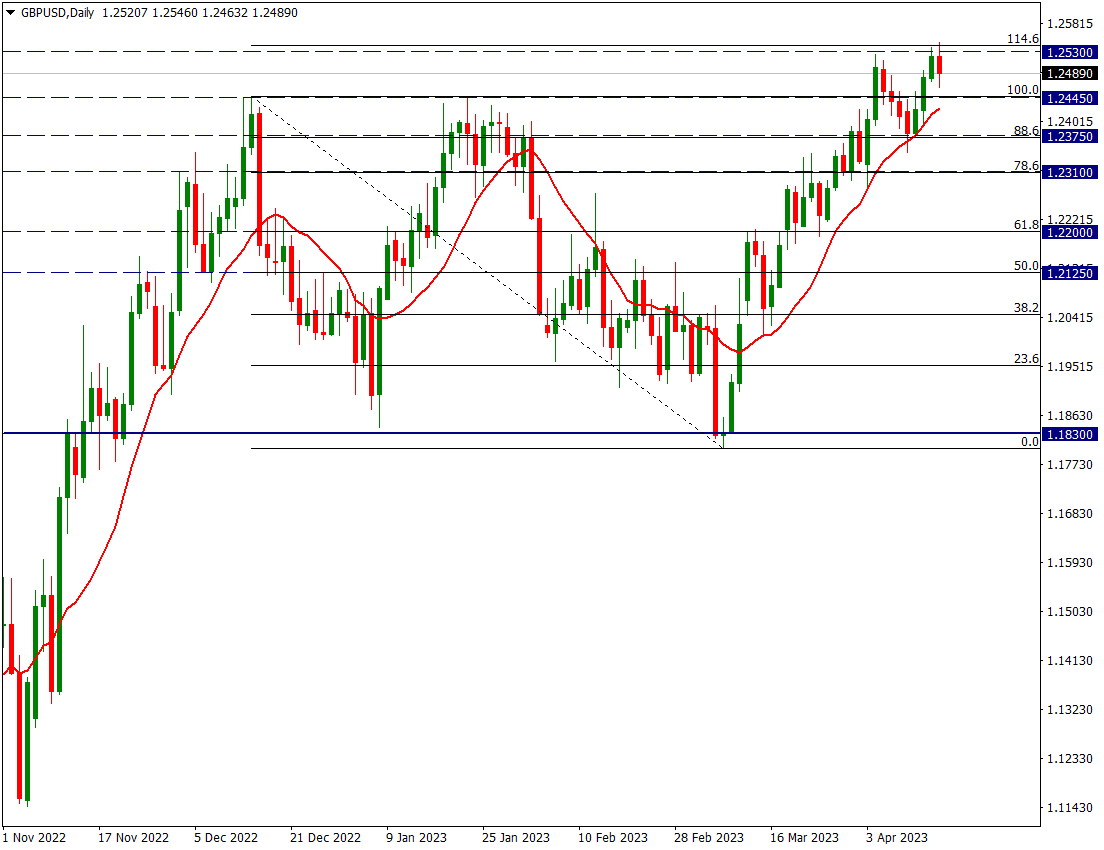
Task: Select the 28 Feb 2023 date label
Action: click(x=709, y=837)
